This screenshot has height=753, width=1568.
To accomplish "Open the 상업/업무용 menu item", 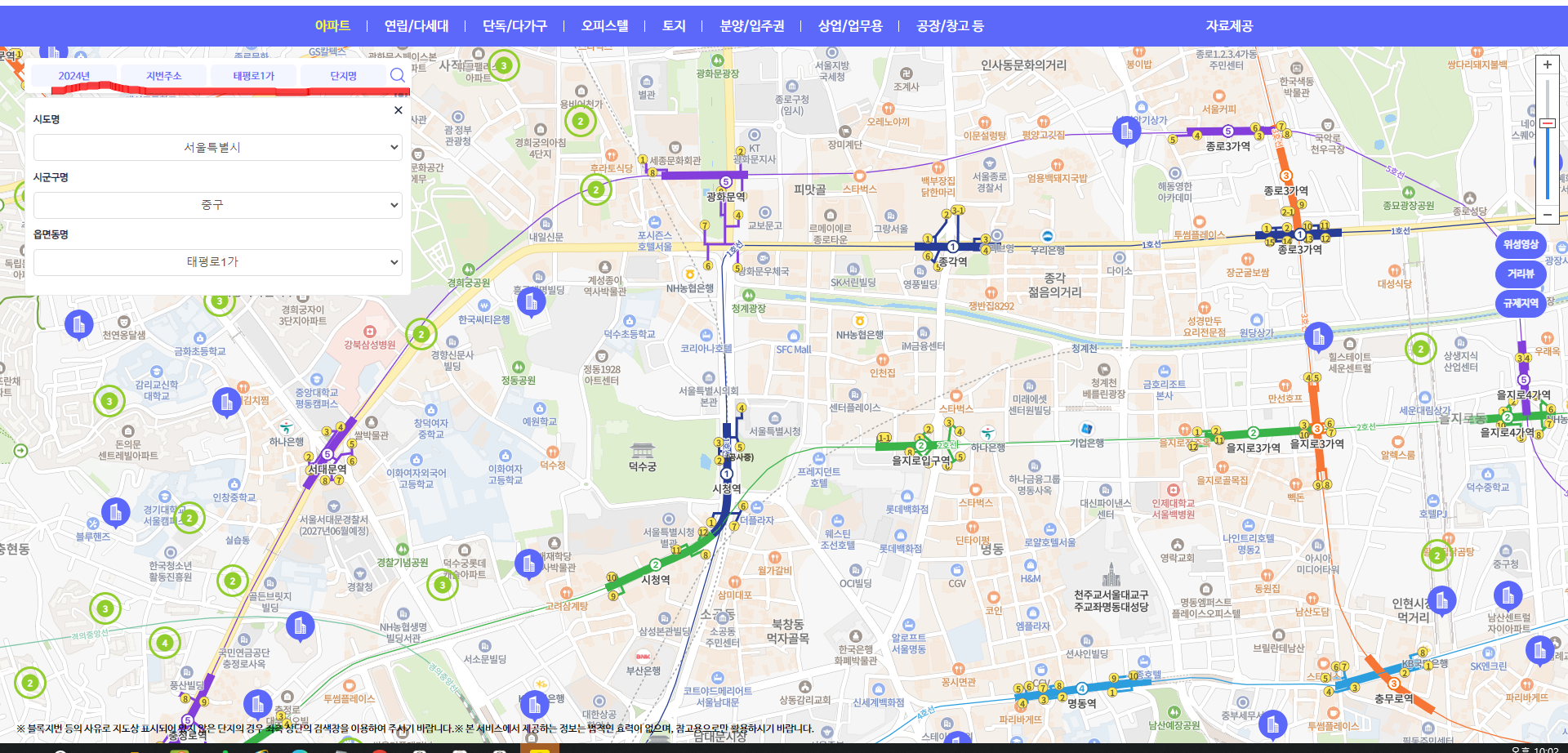I will pos(850,26).
